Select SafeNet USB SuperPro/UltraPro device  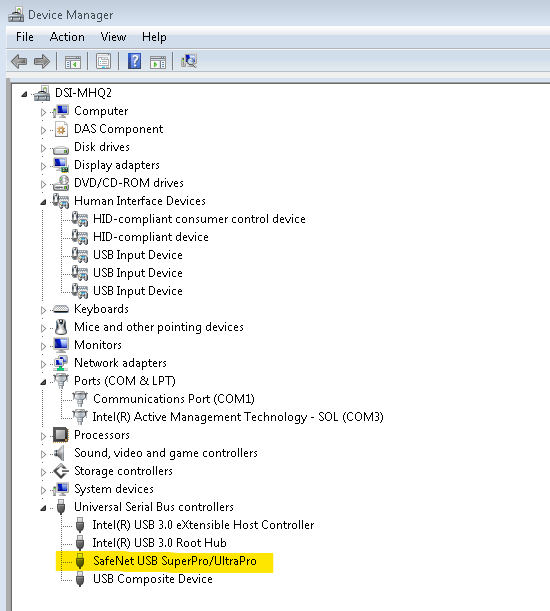175,561
